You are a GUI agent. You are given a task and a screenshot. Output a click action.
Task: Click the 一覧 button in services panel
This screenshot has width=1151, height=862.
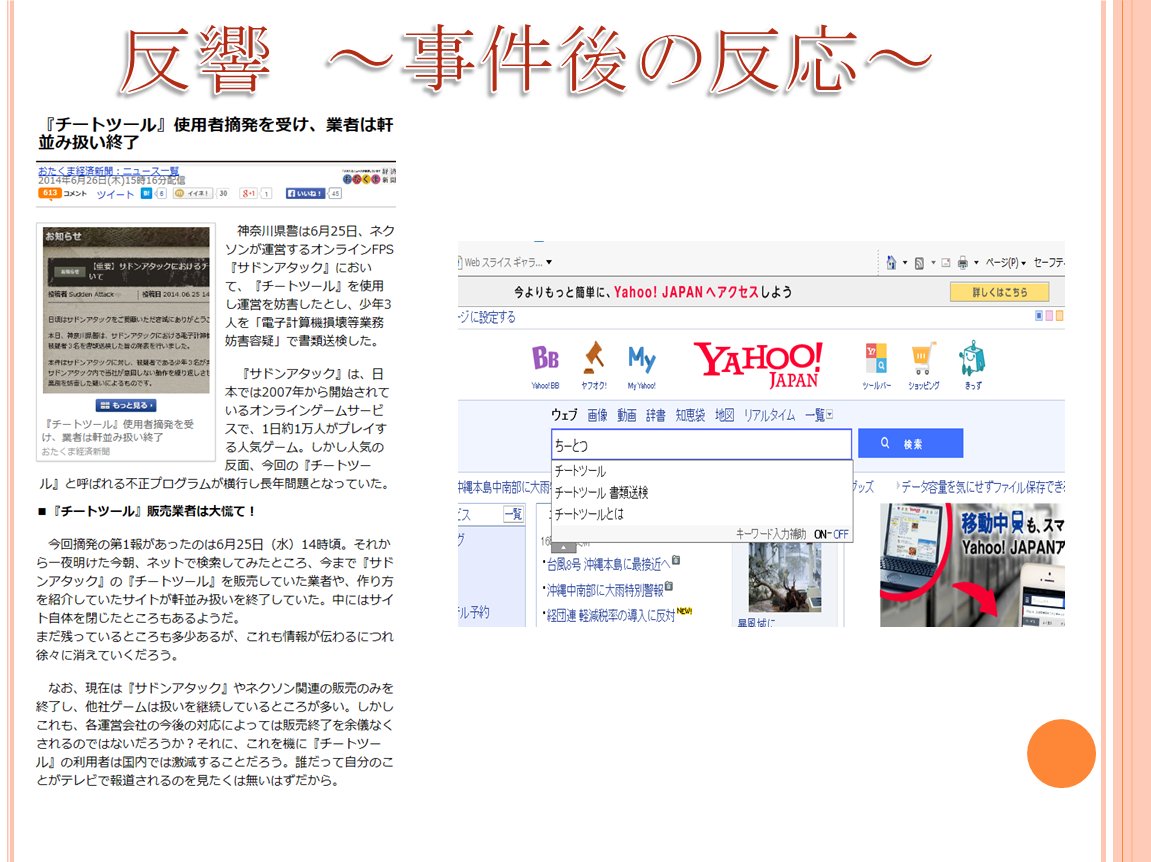click(x=513, y=514)
